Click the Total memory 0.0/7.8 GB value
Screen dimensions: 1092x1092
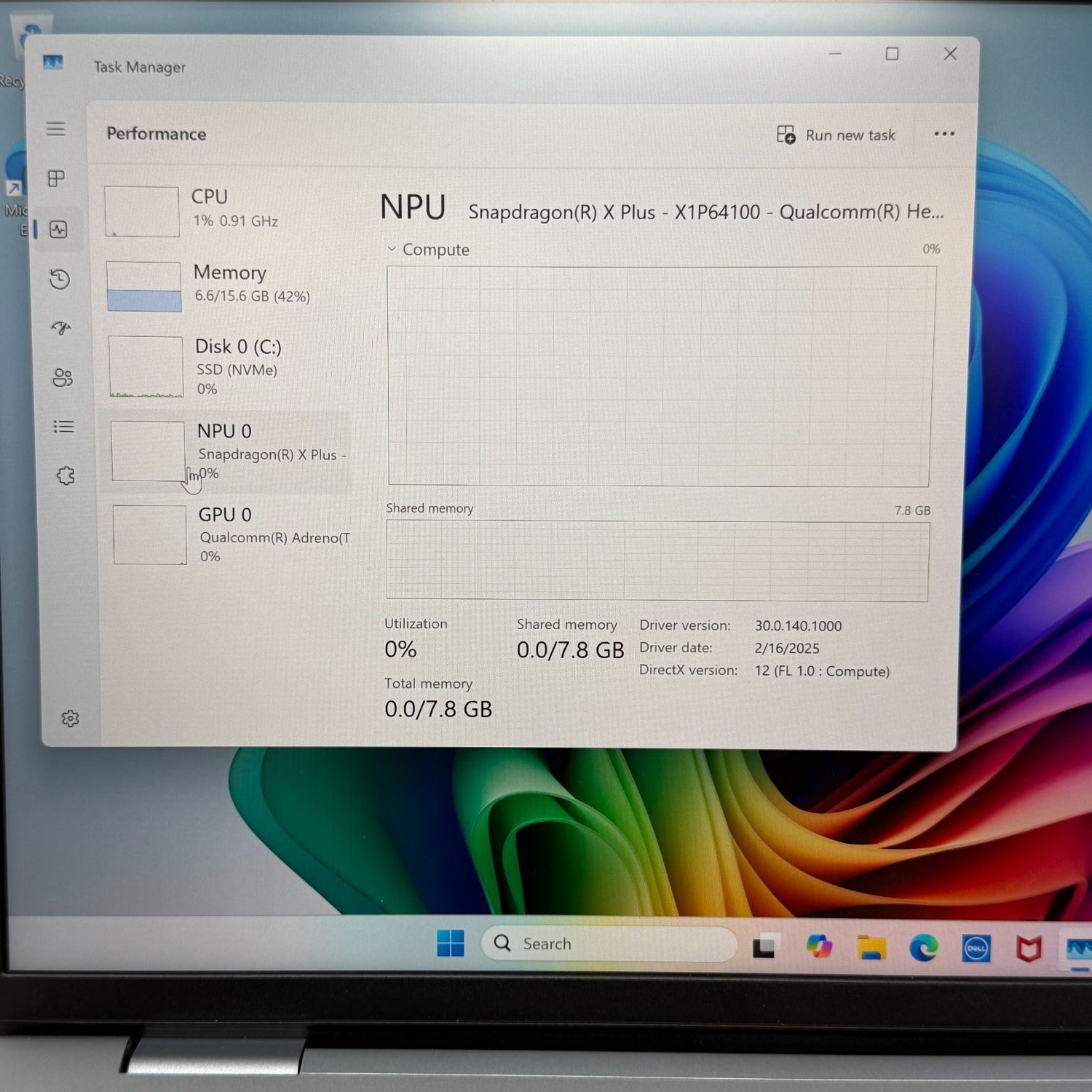(x=438, y=709)
